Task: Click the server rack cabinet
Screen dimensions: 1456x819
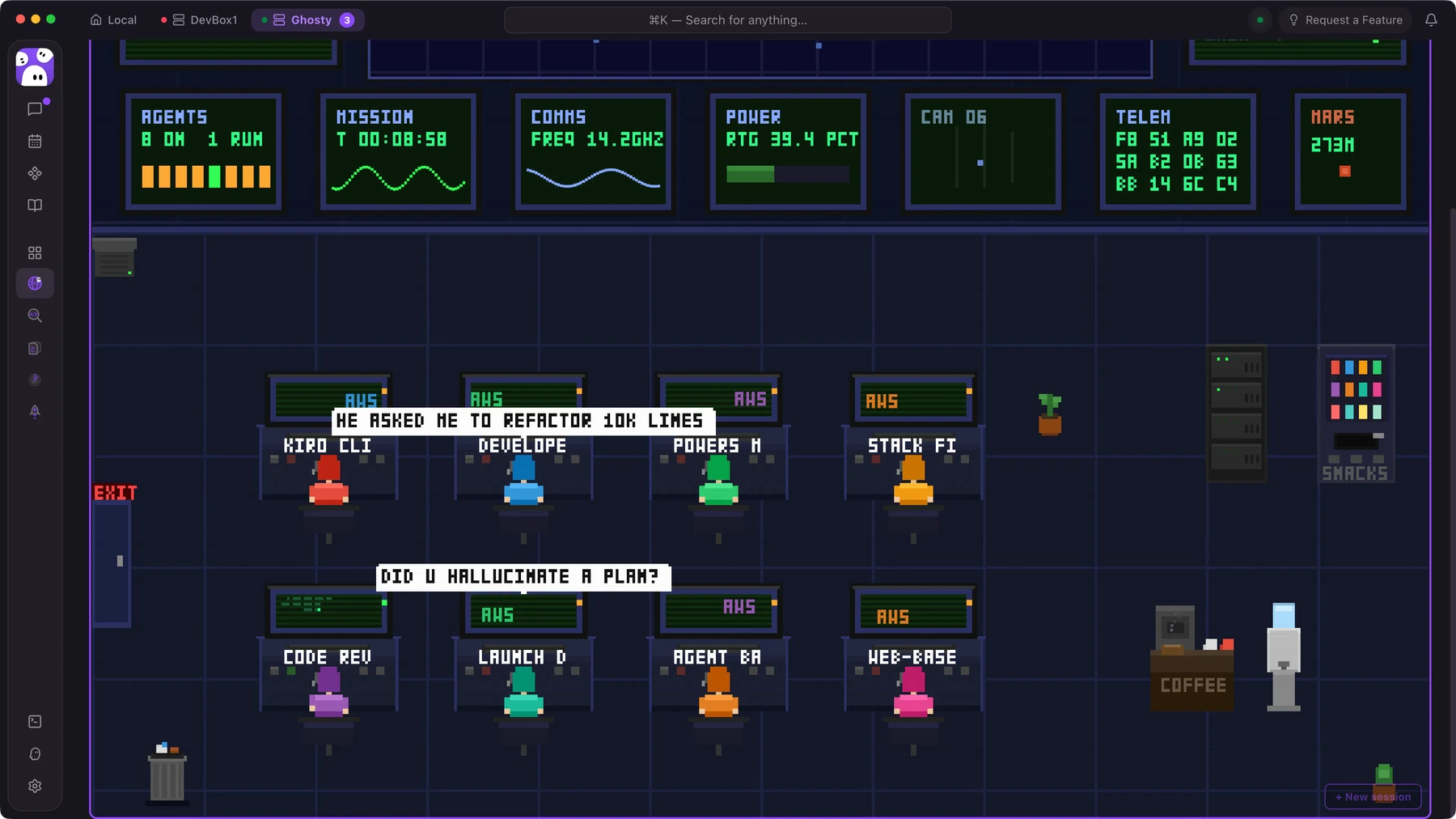Action: pyautogui.click(x=1237, y=414)
